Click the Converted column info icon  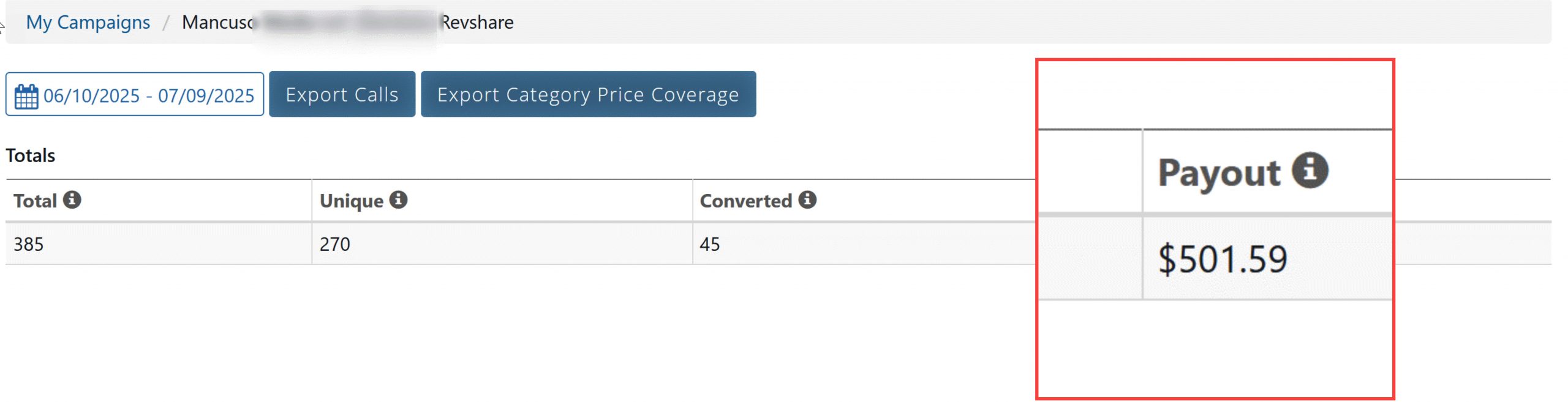click(807, 199)
